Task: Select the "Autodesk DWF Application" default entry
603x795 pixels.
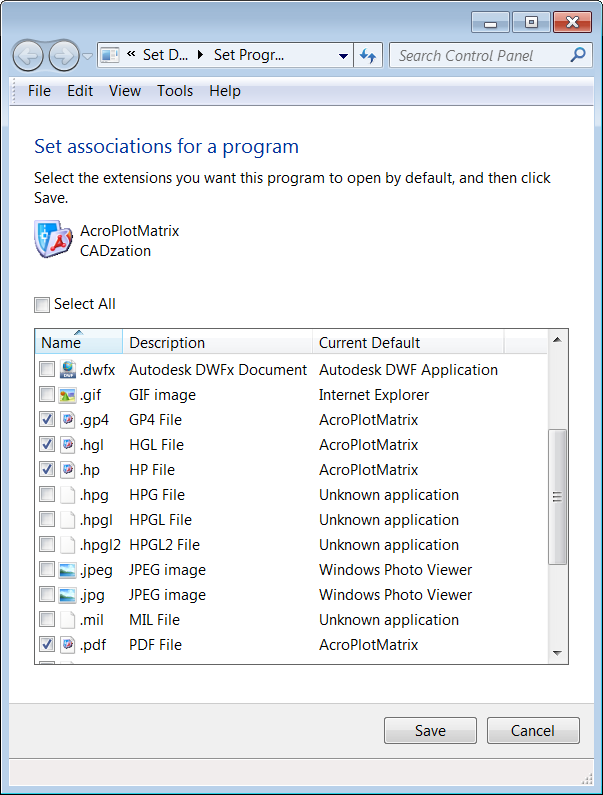Action: point(408,370)
